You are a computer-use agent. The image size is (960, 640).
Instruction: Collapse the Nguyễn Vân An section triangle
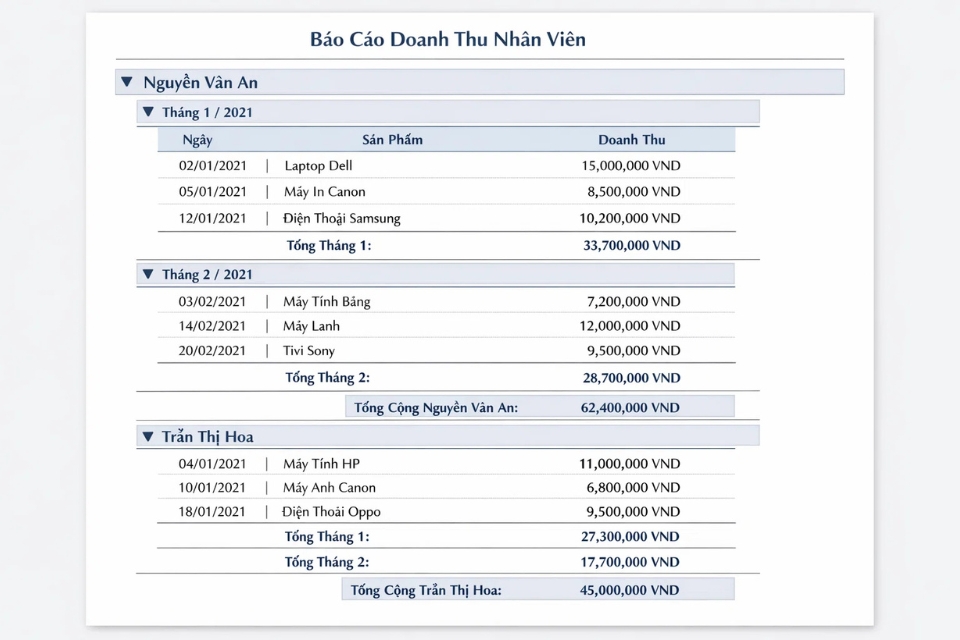(128, 82)
